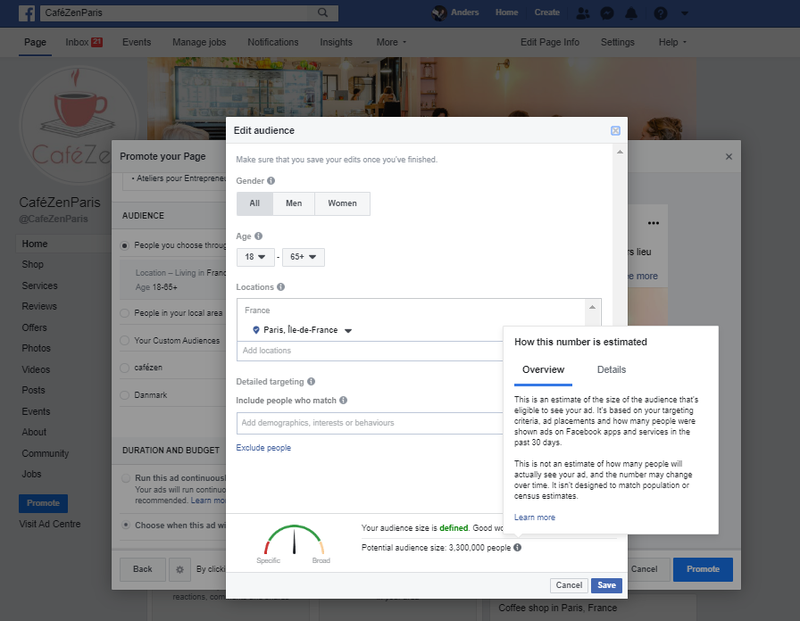Select Women gender option
This screenshot has width=800, height=621.
[342, 204]
